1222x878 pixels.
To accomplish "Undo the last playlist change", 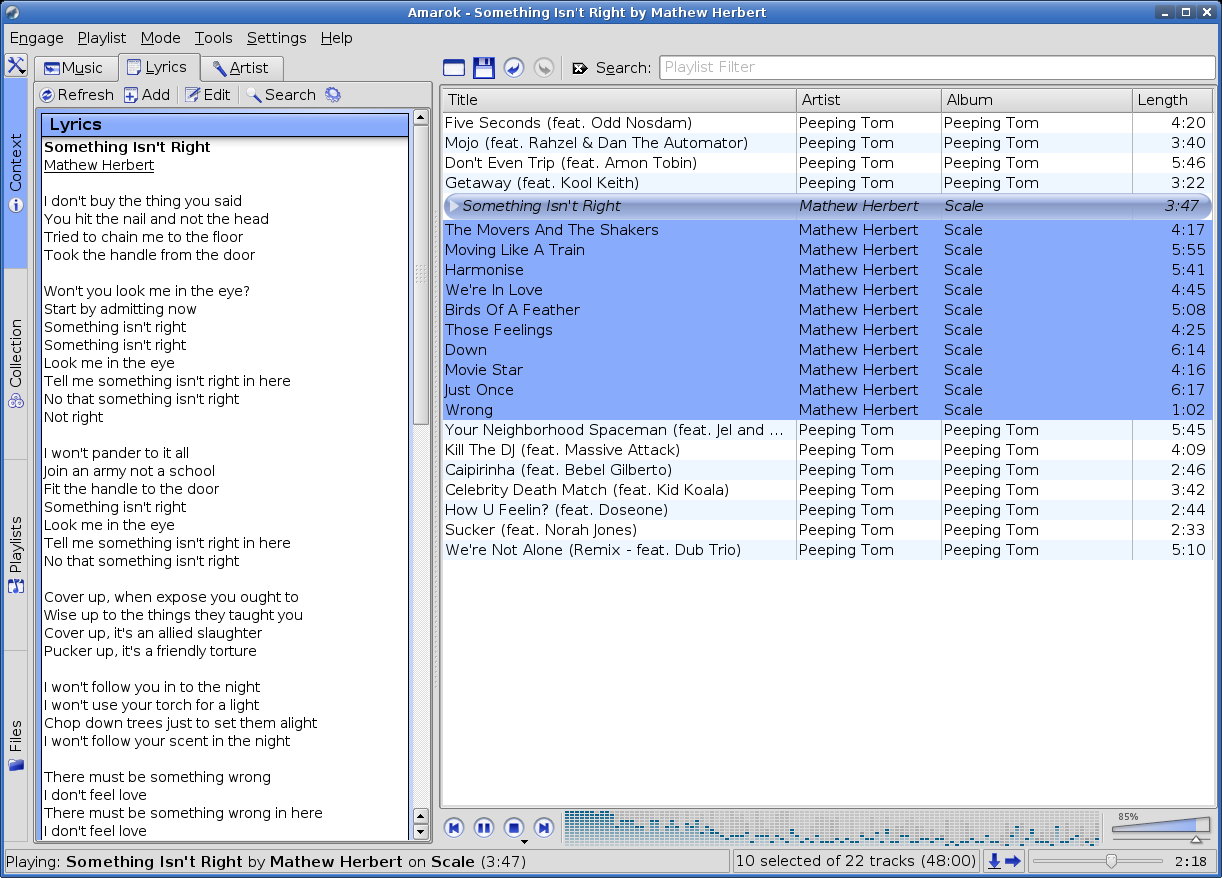I will coord(514,68).
